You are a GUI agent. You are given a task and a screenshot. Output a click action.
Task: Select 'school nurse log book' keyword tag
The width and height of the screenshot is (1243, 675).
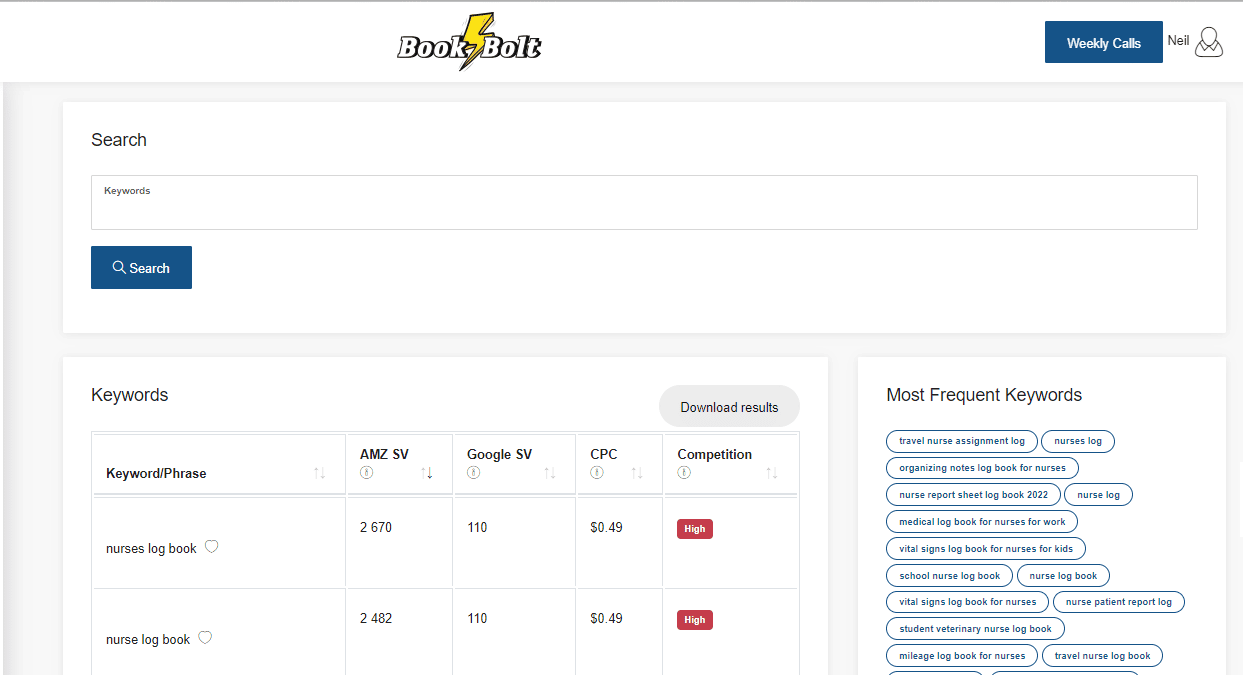pos(950,576)
